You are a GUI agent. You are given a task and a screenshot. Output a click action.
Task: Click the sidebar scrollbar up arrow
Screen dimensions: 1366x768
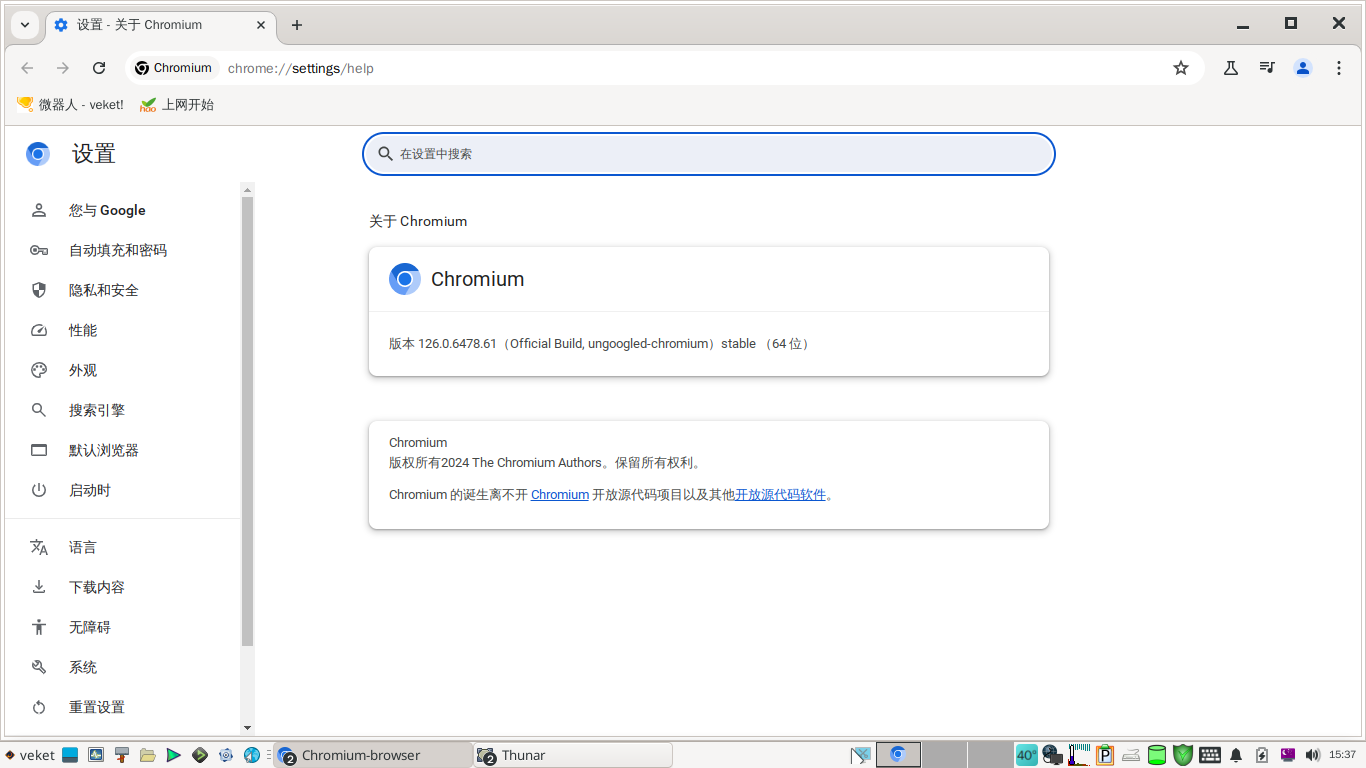click(248, 189)
